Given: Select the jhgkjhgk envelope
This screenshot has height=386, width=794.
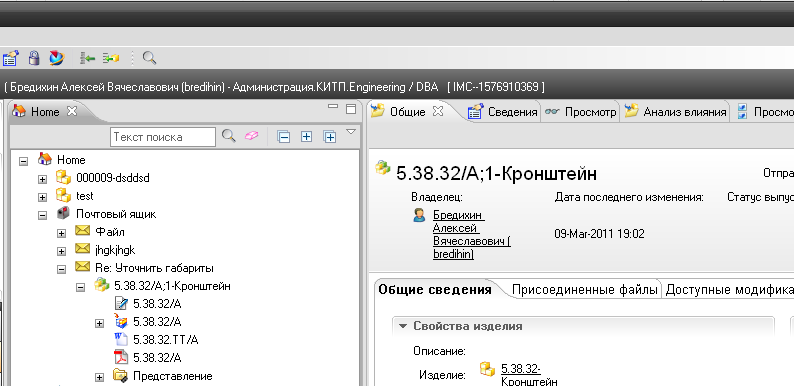Looking at the screenshot, I should (x=115, y=250).
